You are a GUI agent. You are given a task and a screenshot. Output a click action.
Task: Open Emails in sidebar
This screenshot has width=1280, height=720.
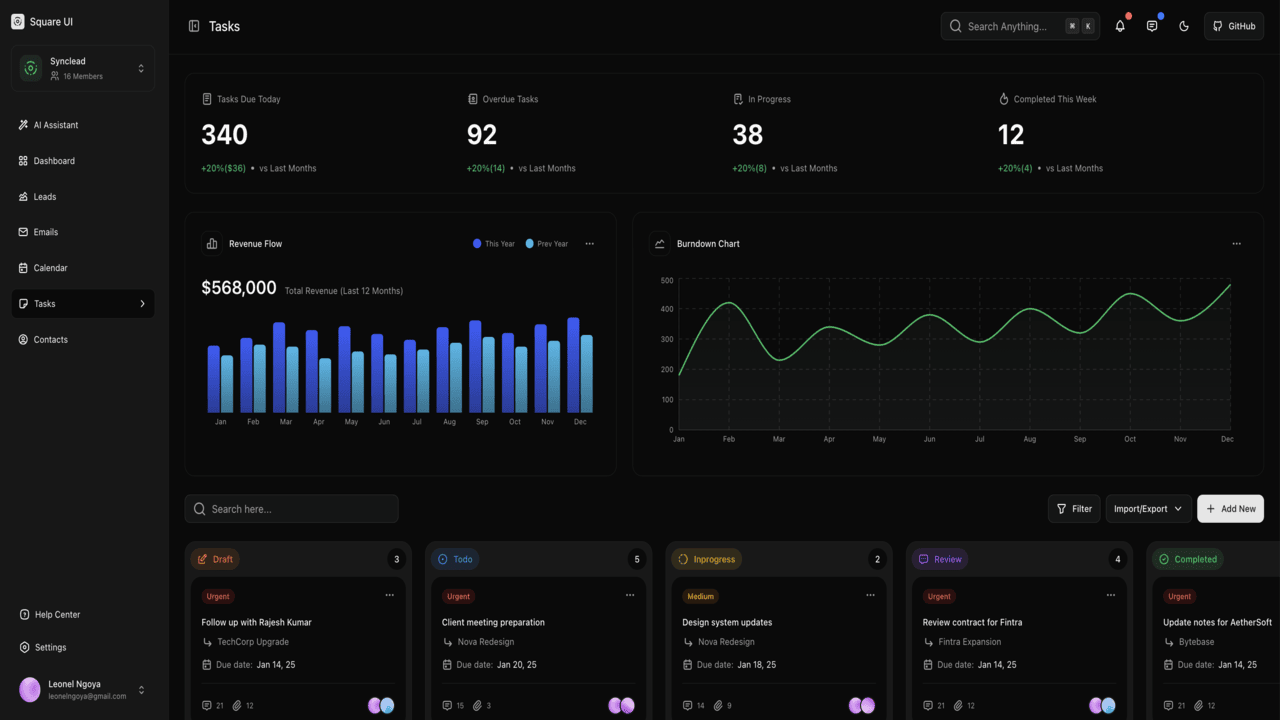83,232
